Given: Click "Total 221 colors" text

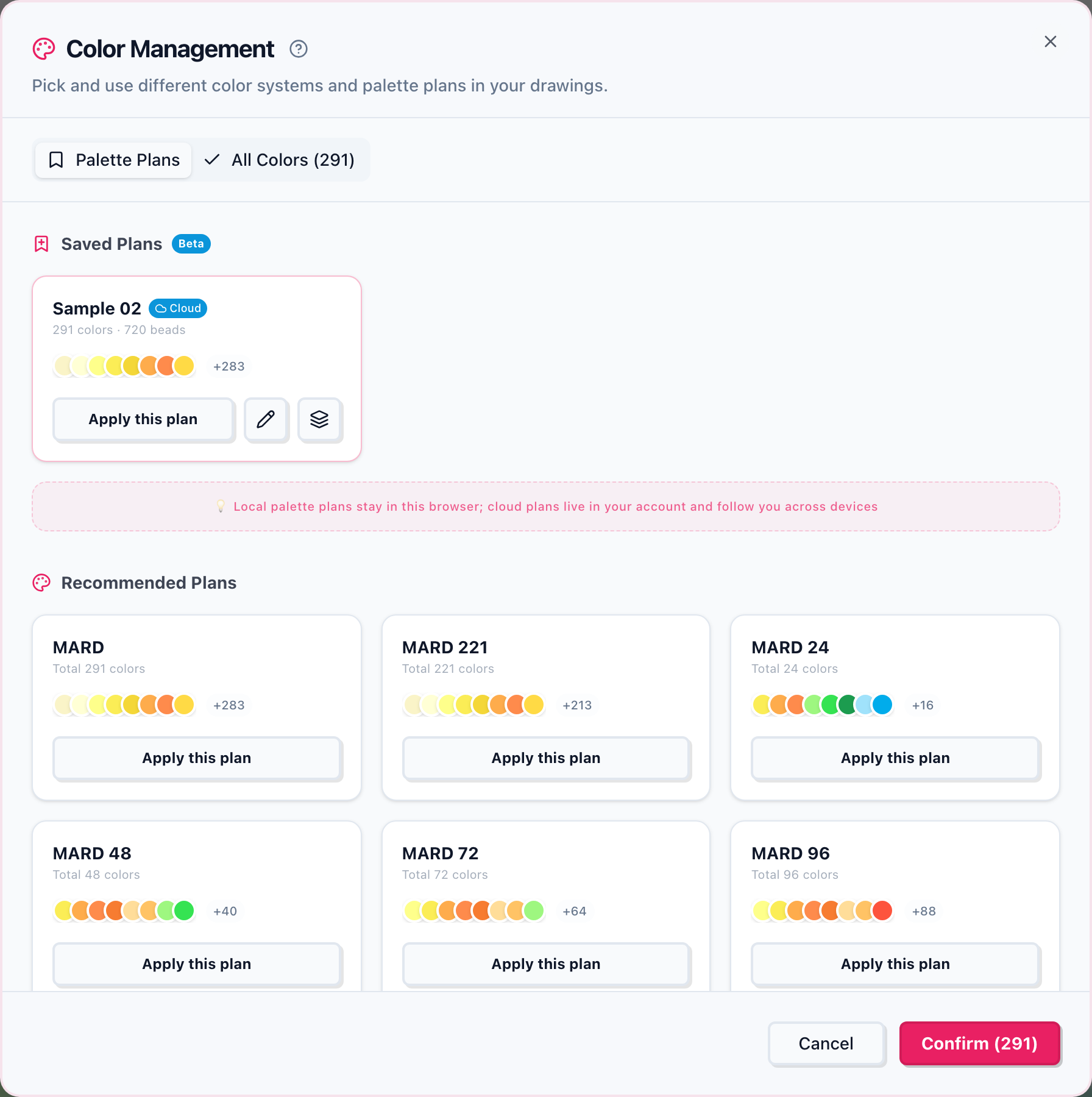Looking at the screenshot, I should coord(448,669).
